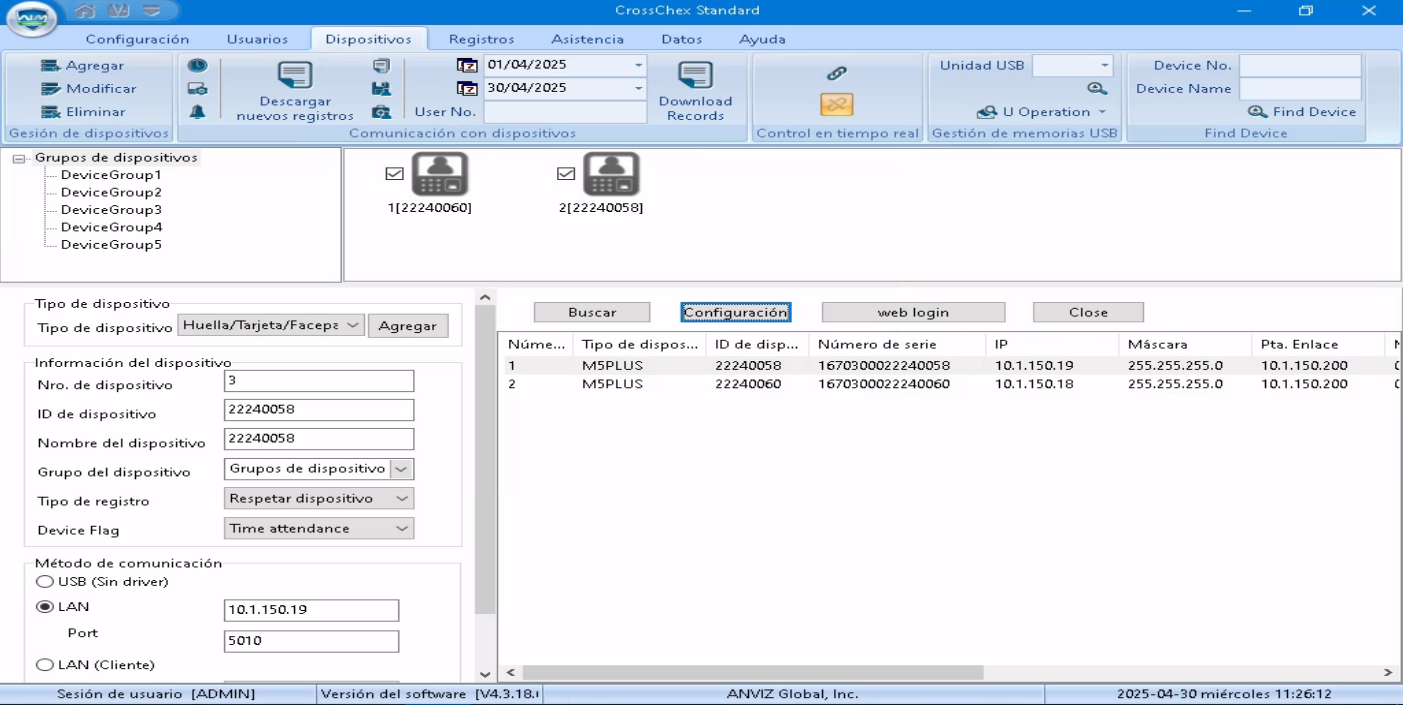Open the Datos ribbon tab
The image size is (1403, 705).
point(681,39)
